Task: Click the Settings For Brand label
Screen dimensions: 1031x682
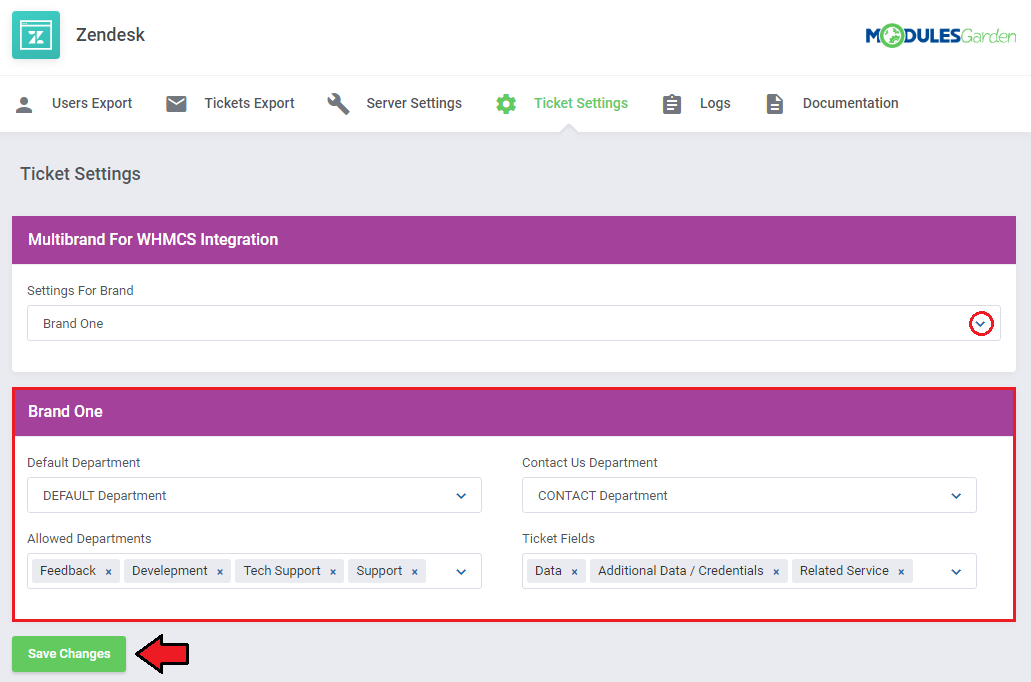Action: point(80,291)
